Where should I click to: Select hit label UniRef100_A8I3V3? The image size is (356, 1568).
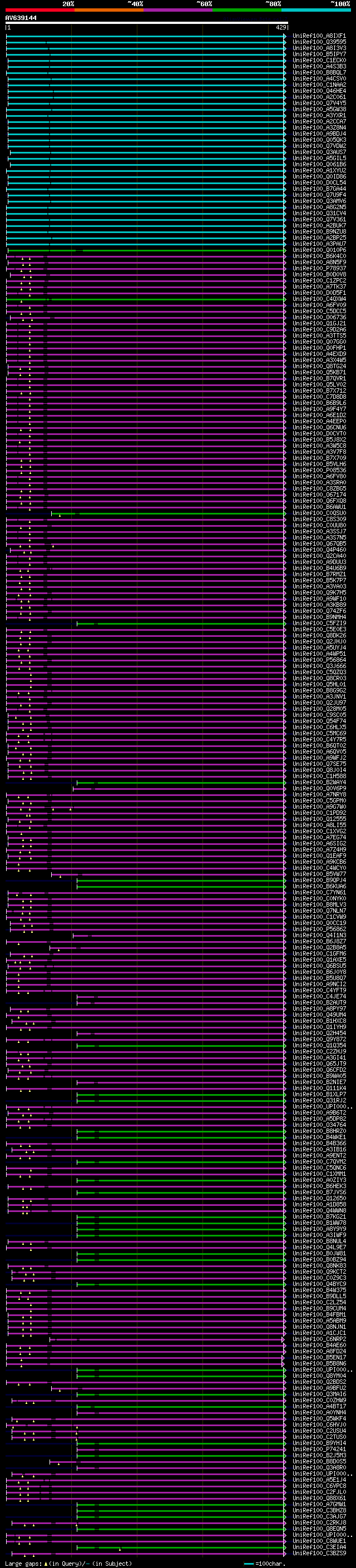tap(319, 48)
